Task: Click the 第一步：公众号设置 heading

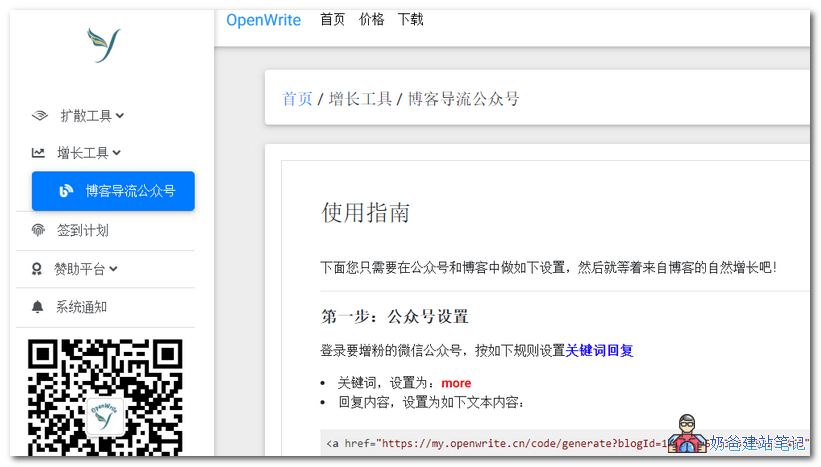Action: tap(395, 316)
